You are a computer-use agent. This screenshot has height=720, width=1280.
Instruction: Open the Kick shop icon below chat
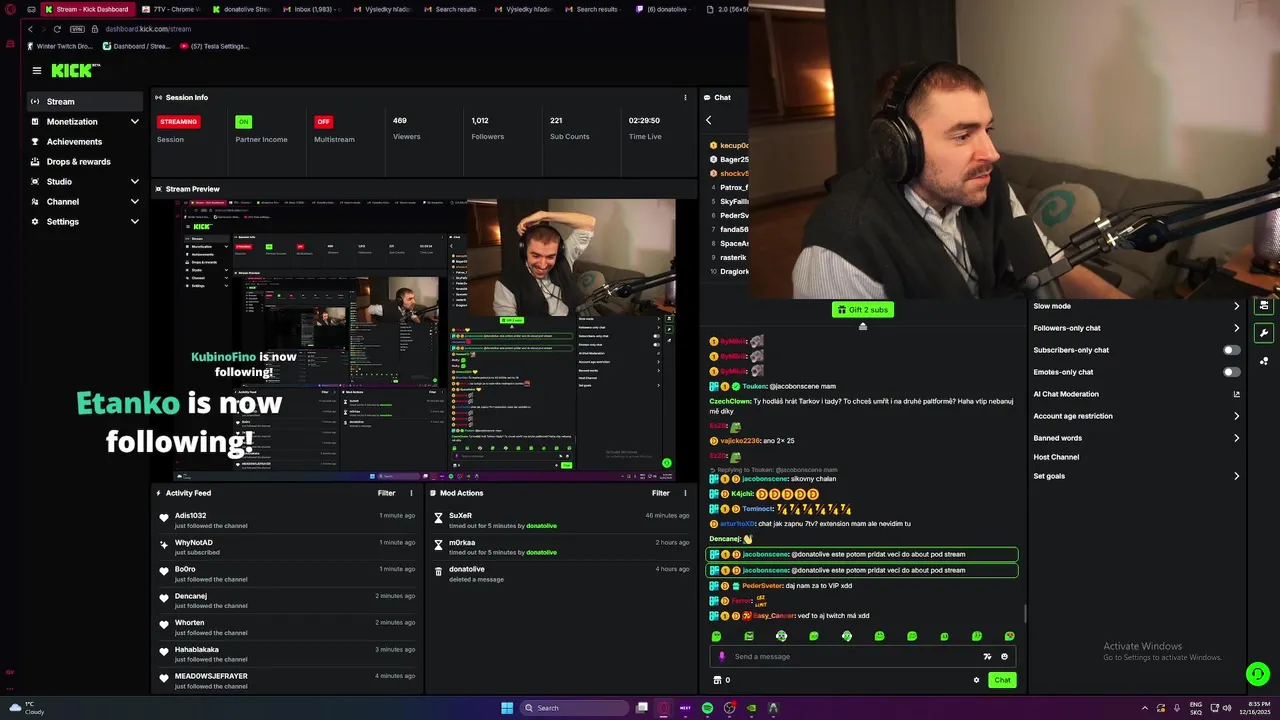click(716, 680)
